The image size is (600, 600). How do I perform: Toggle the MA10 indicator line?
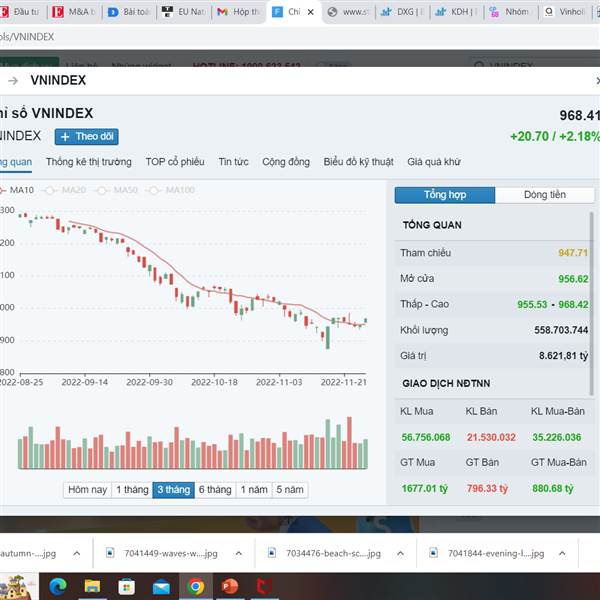pyautogui.click(x=17, y=190)
